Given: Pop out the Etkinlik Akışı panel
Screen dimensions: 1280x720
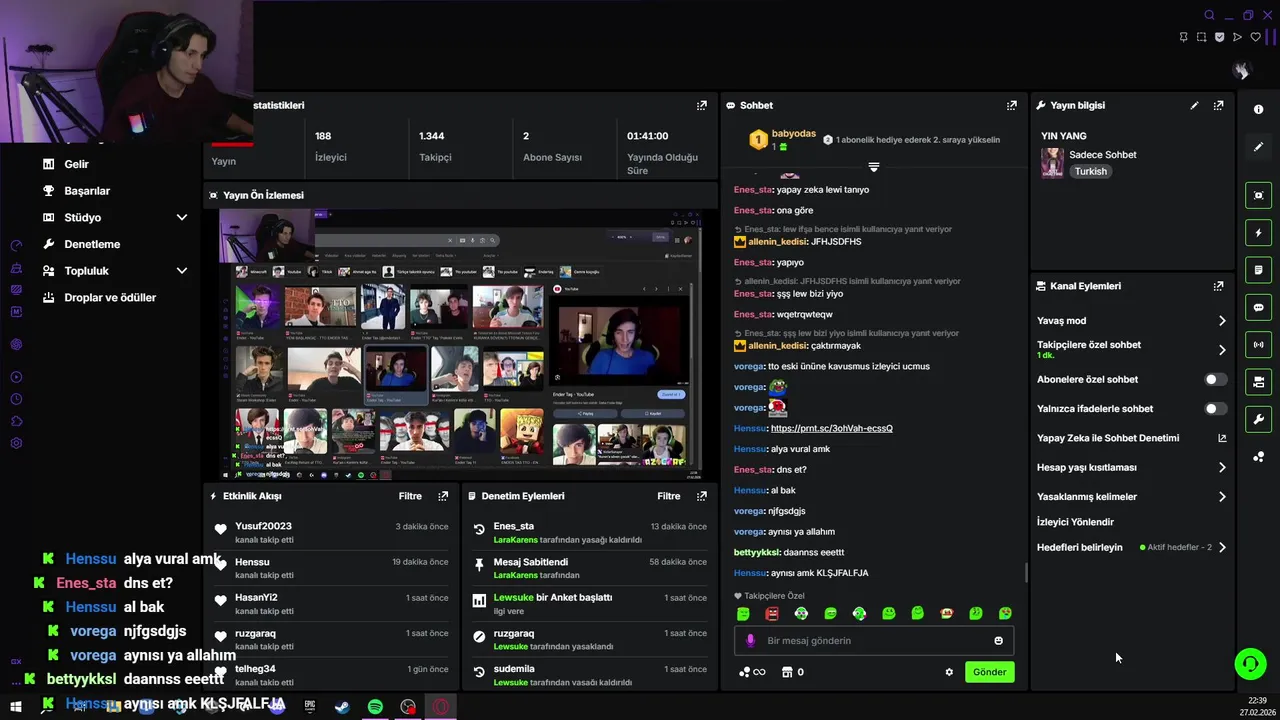Looking at the screenshot, I should pos(443,496).
